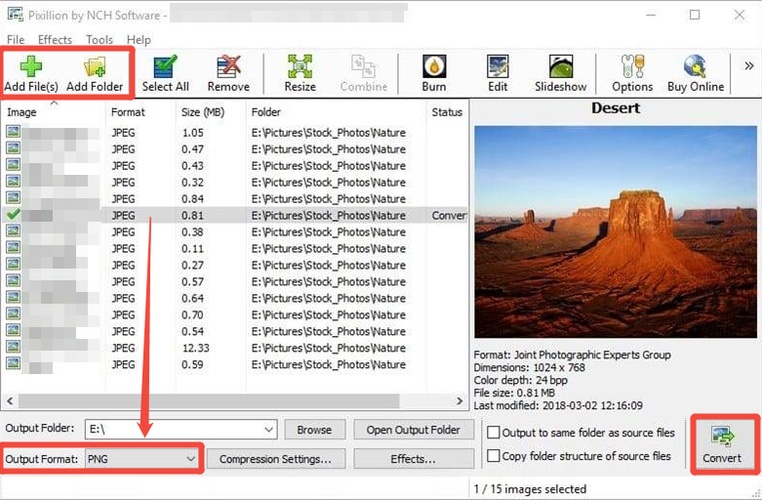Expand the toolbar overflow chevron
The height and width of the screenshot is (500, 762).
pos(749,66)
